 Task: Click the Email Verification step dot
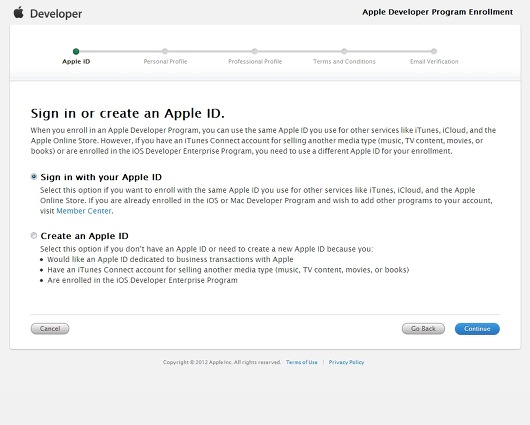click(434, 51)
